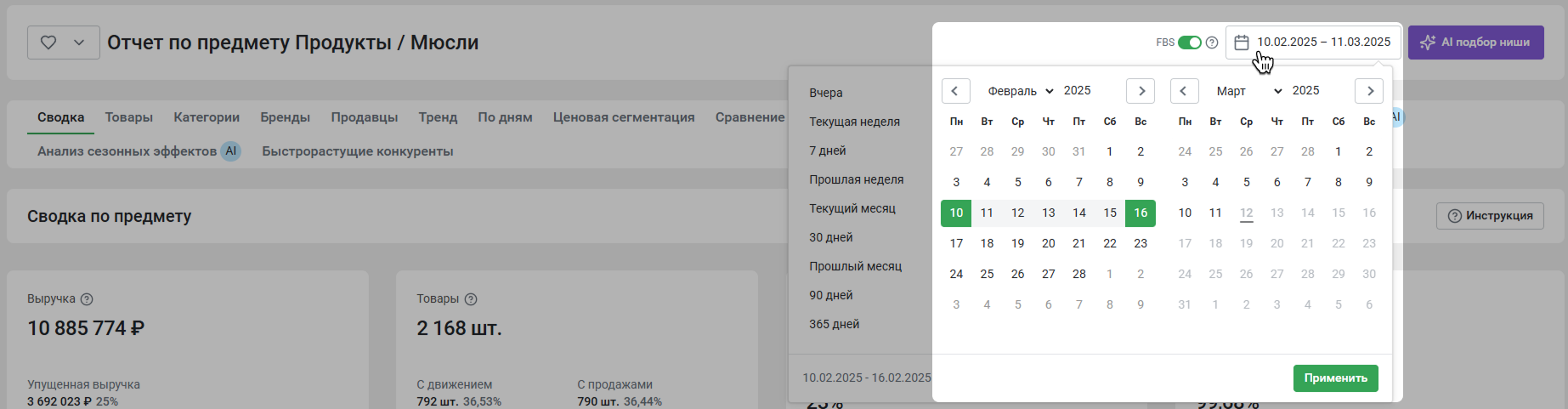Switch to the Товары tab
The image size is (1568, 409).
click(x=129, y=117)
